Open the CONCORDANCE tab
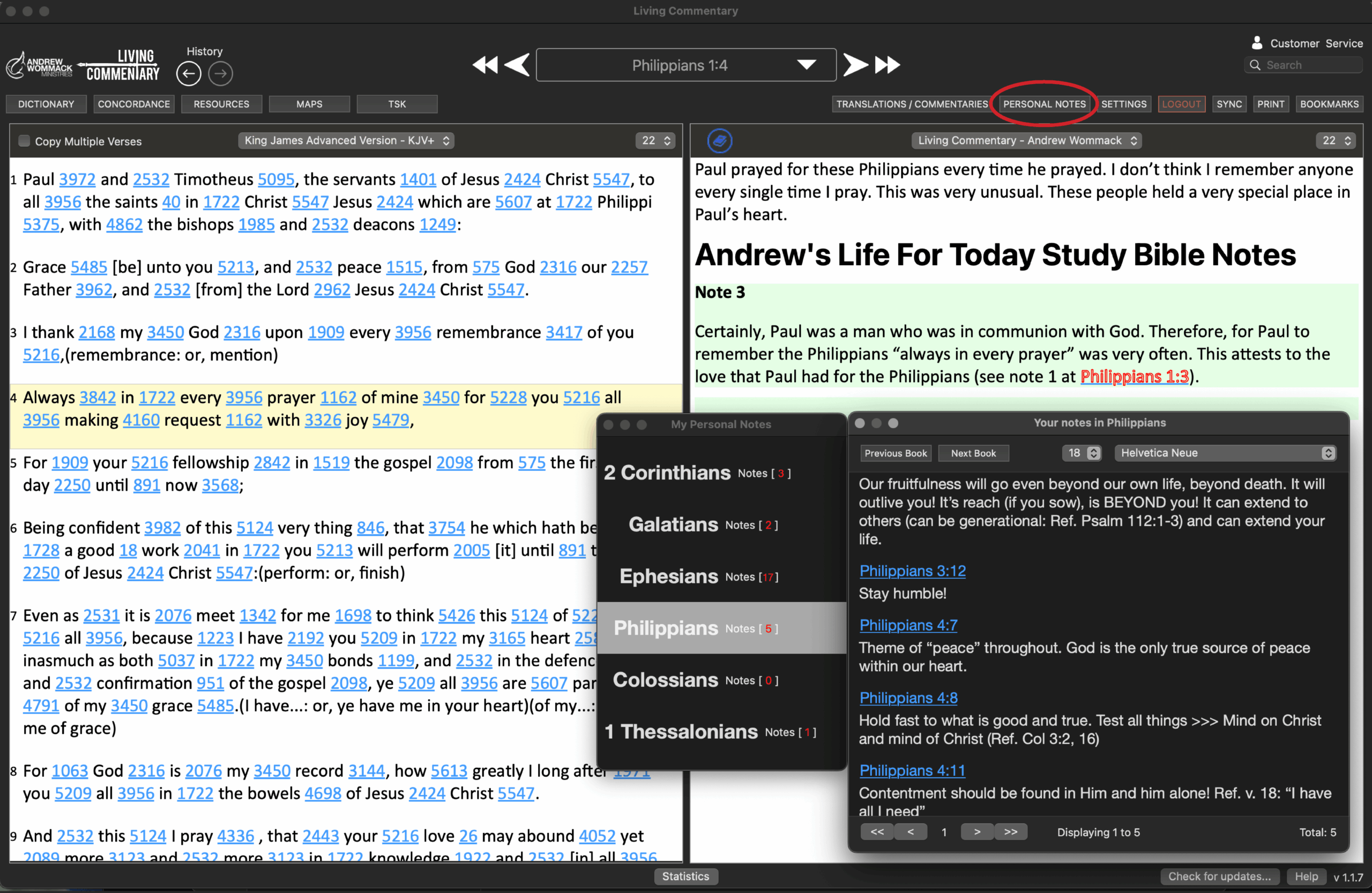The width and height of the screenshot is (1372, 893). point(134,104)
